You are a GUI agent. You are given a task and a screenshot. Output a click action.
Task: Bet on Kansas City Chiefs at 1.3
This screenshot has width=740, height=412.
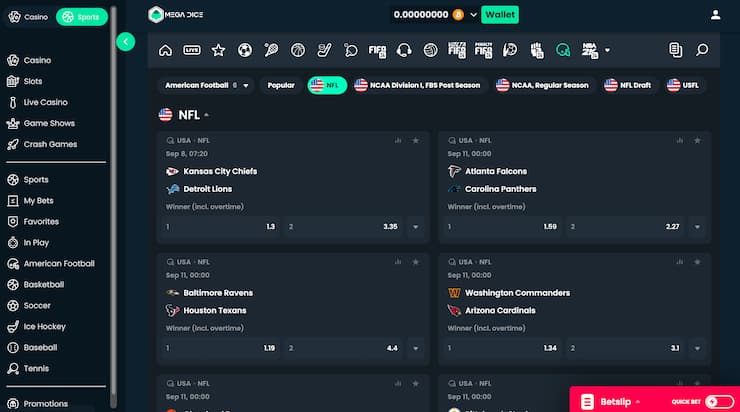pyautogui.click(x=220, y=227)
